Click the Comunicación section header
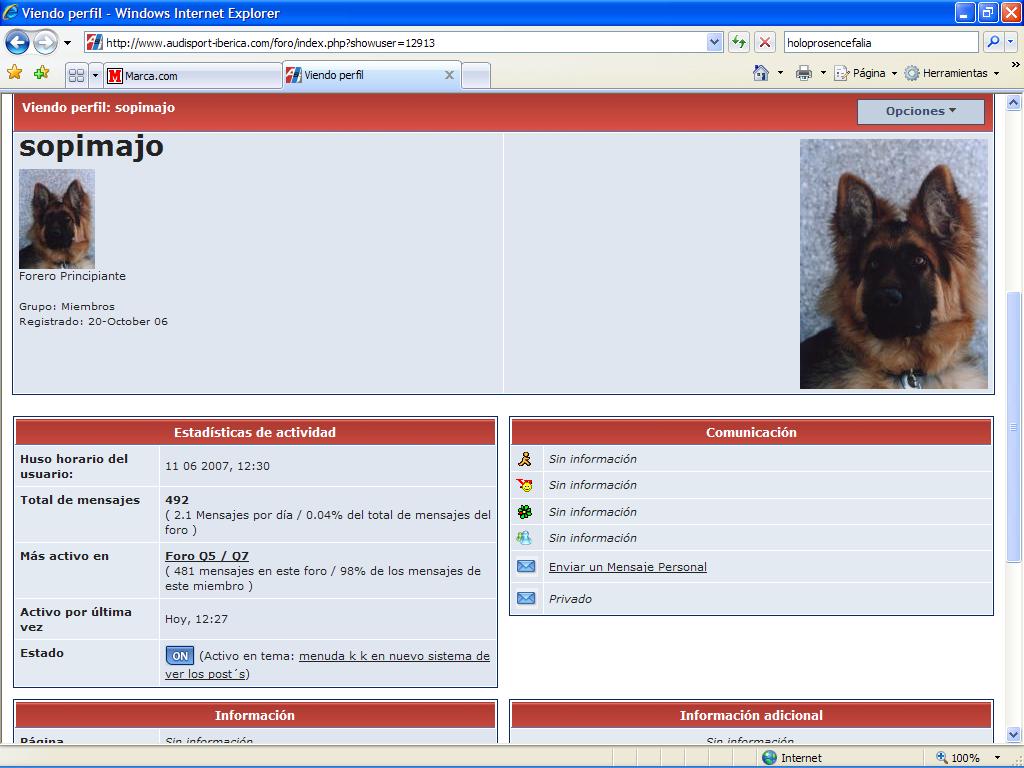Viewport: 1024px width, 768px height. tap(751, 432)
